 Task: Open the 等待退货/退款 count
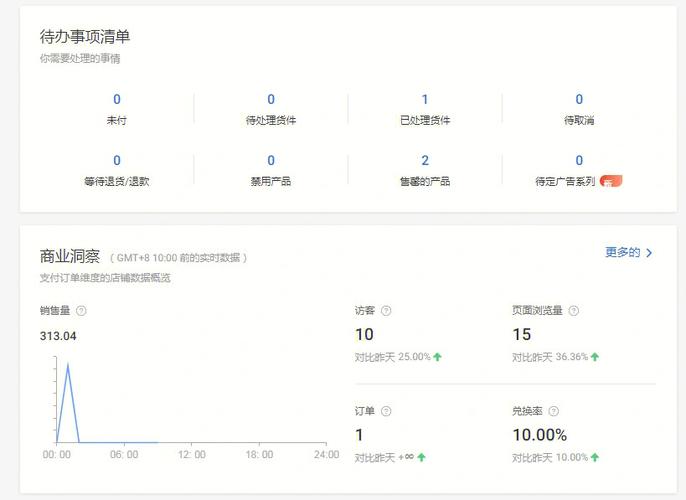(117, 161)
